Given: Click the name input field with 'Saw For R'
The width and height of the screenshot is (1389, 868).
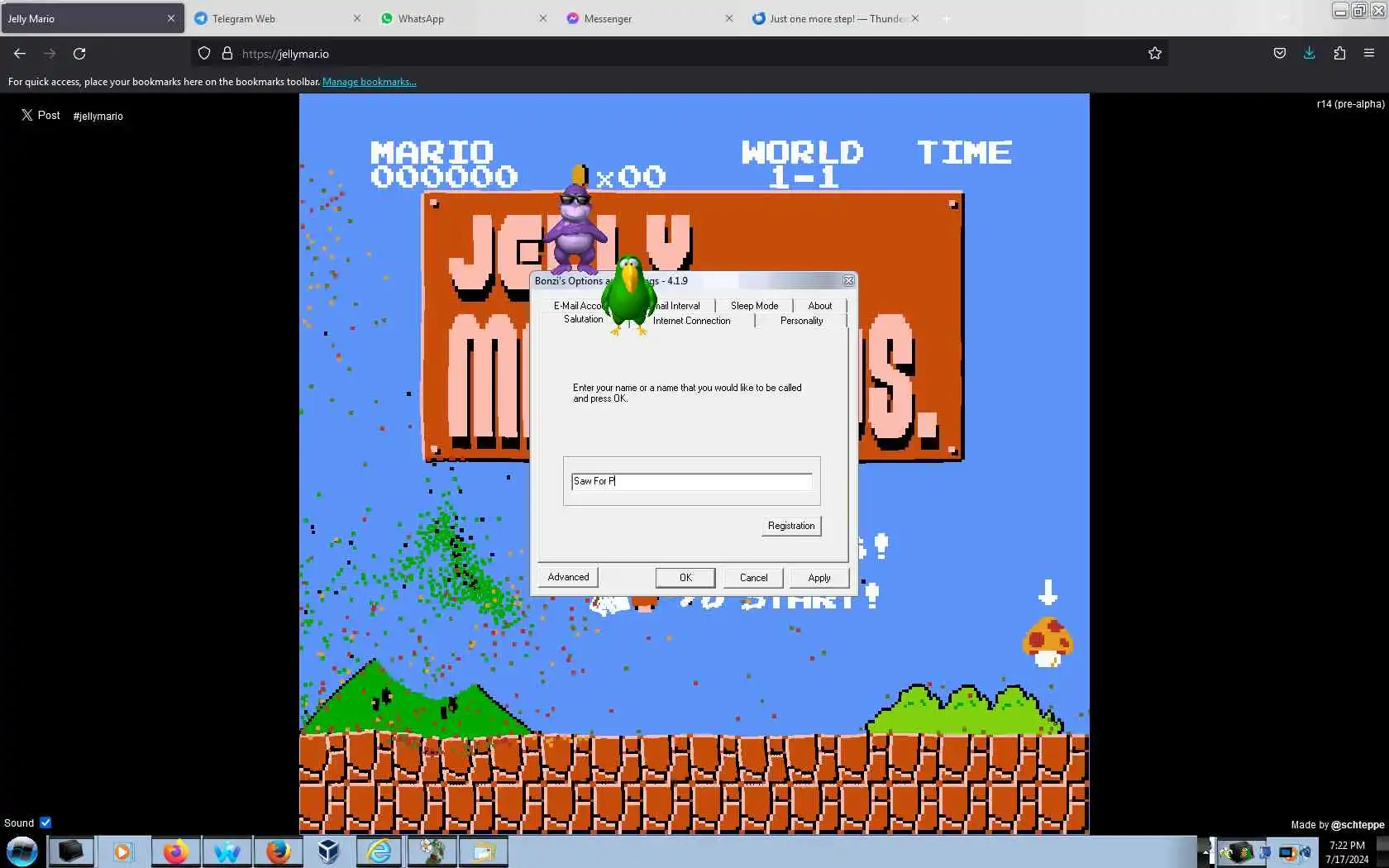Looking at the screenshot, I should click(x=691, y=481).
